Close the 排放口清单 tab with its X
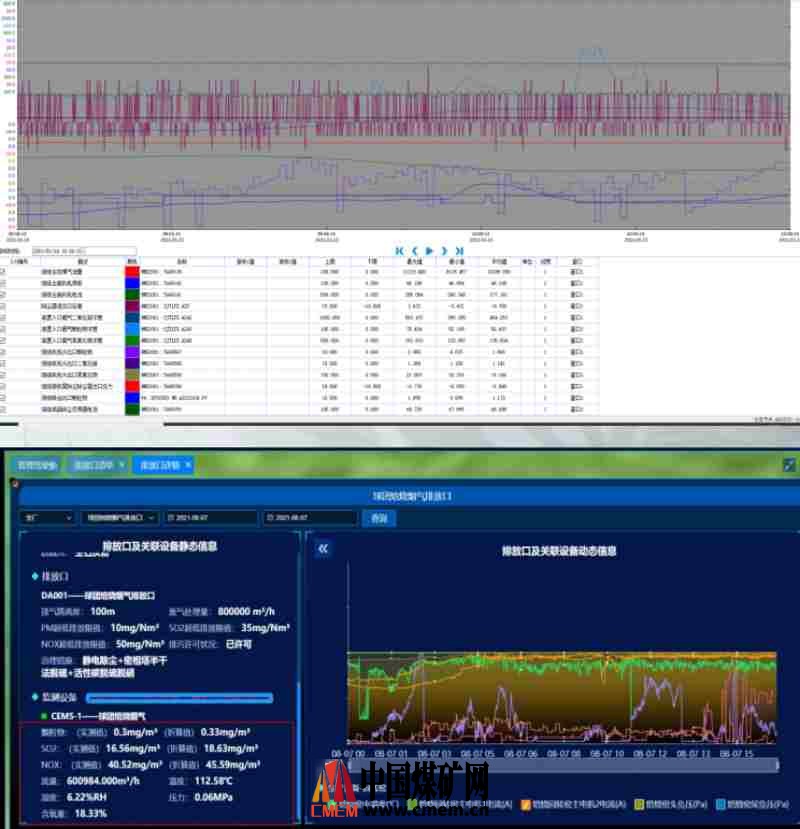Viewport: 800px width, 829px height. (x=122, y=465)
